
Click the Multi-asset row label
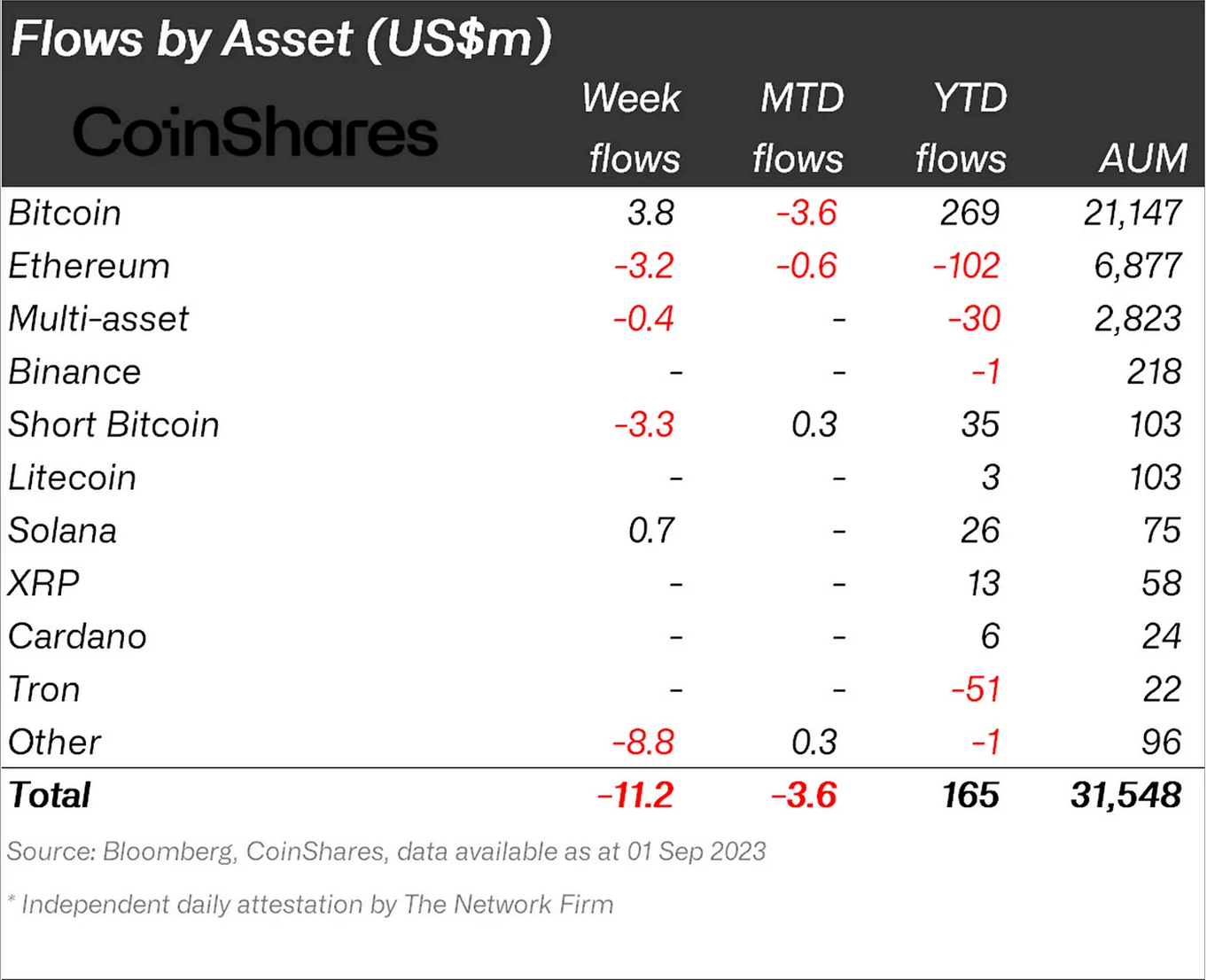[x=98, y=319]
